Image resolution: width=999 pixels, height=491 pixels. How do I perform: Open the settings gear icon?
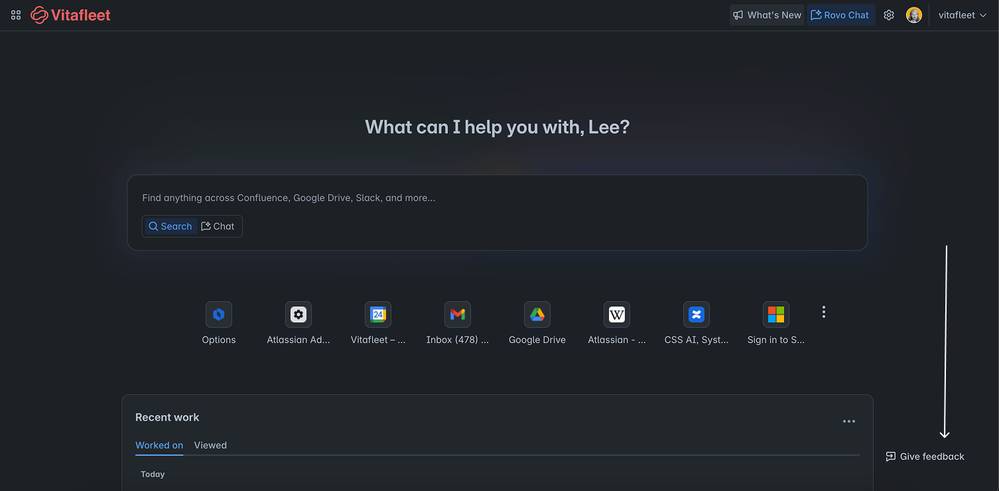889,15
